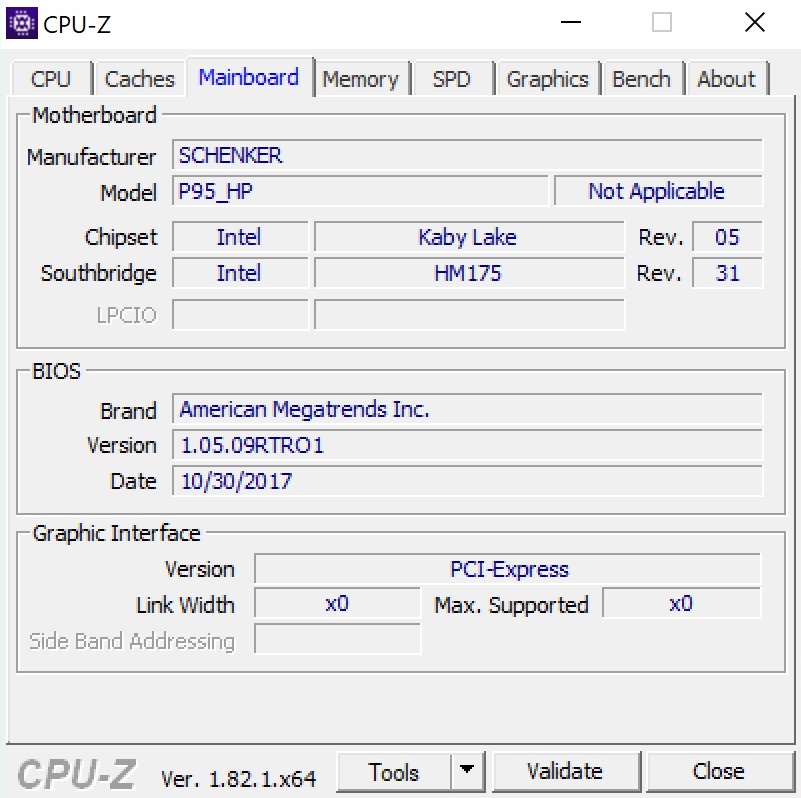The image size is (801, 798).
Task: Click the chipset revision value 05
Action: 727,237
